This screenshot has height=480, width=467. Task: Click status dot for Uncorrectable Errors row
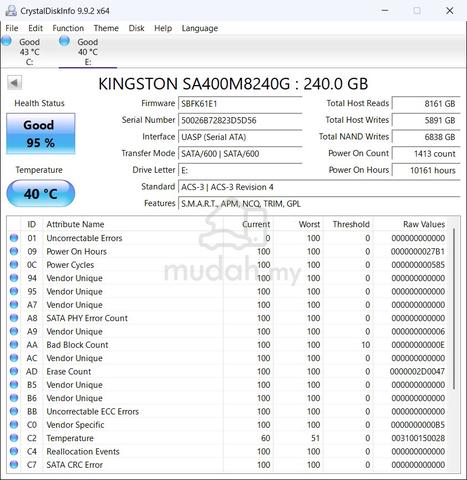pos(14,238)
